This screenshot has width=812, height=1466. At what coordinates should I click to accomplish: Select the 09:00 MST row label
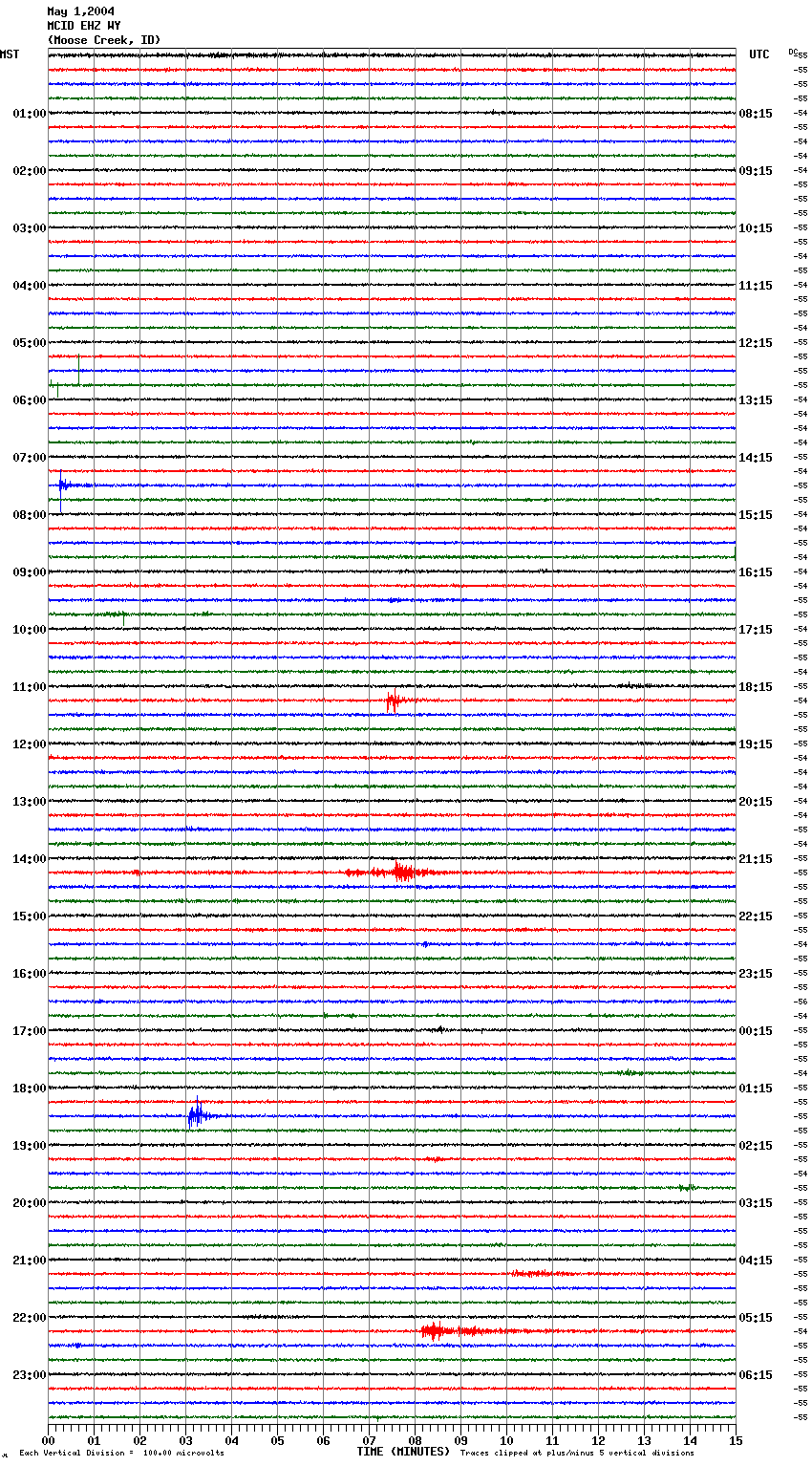pyautogui.click(x=30, y=572)
